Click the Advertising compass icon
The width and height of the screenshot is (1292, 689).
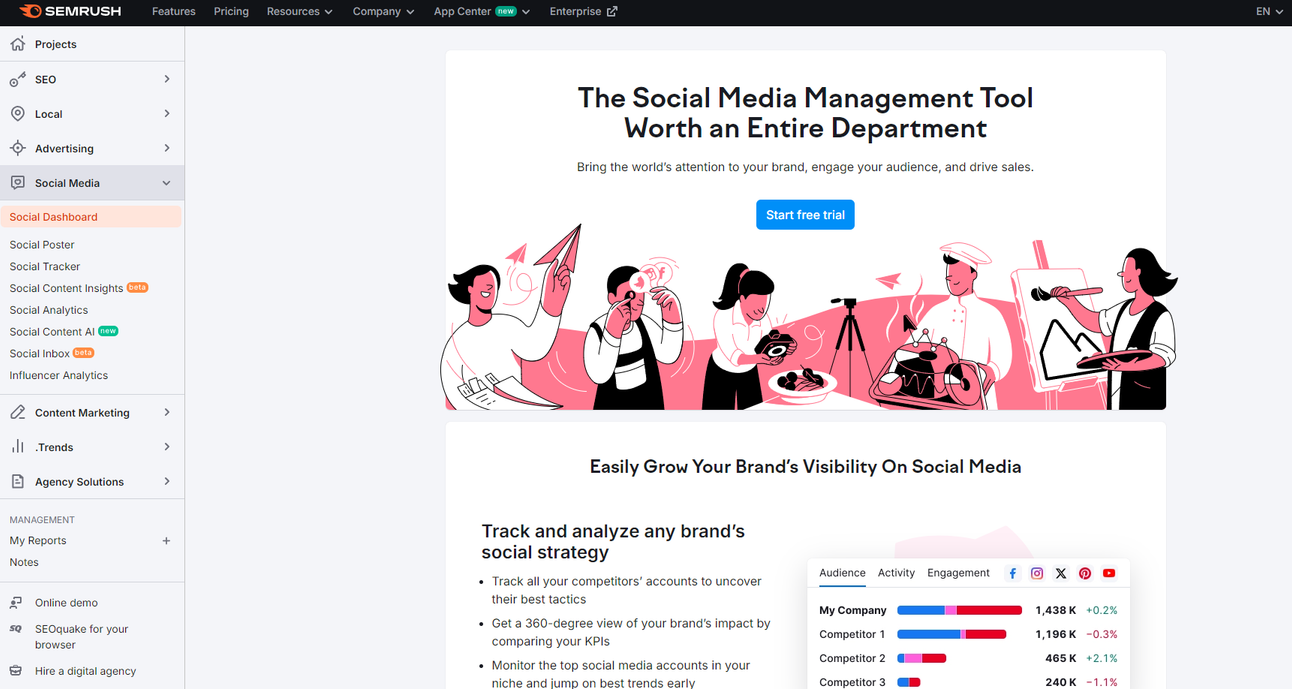pyautogui.click(x=17, y=148)
